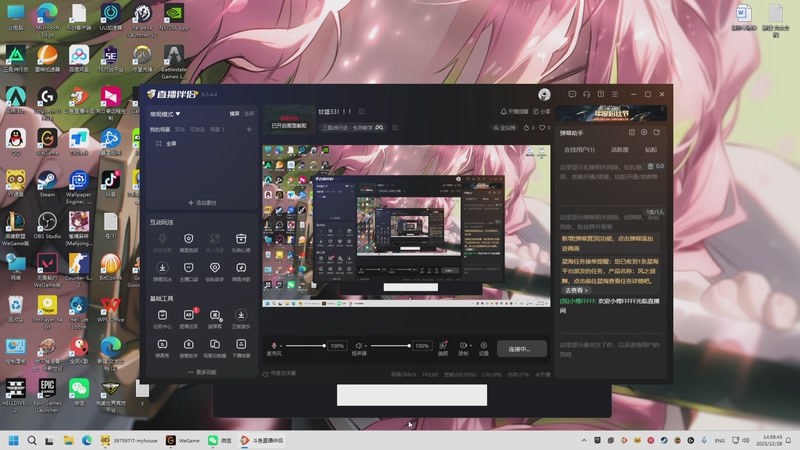Open the dropdown arrow next to 录制
This screenshot has width=800, height=450.
tap(470, 346)
